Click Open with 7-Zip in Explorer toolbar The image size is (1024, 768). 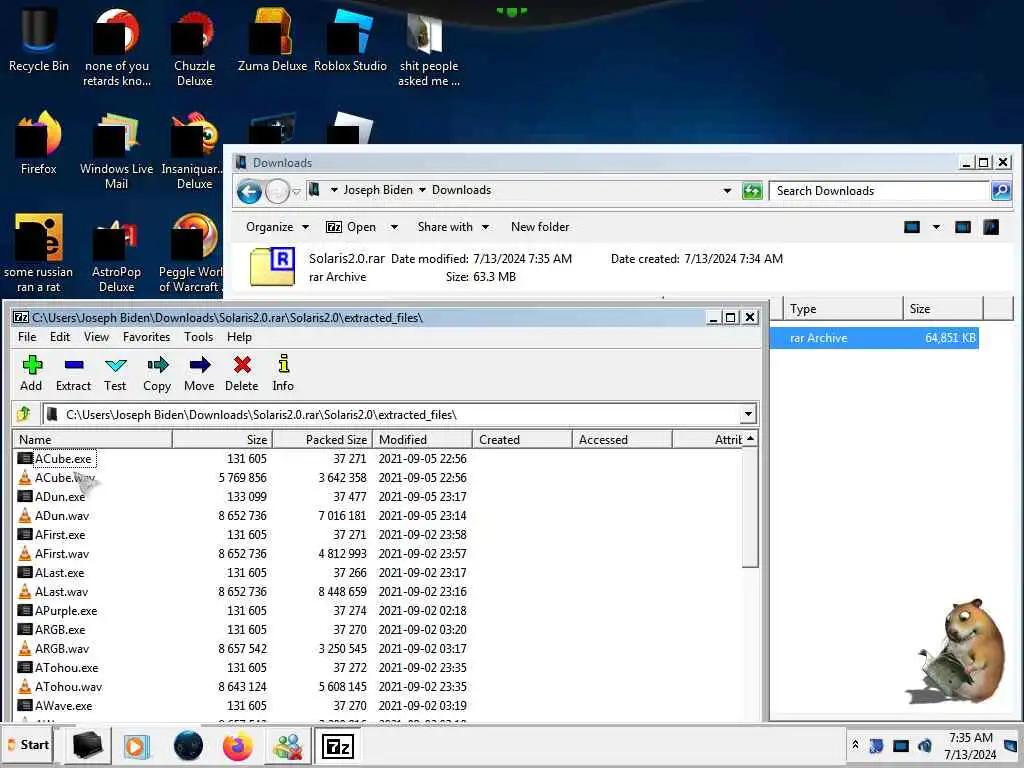tap(351, 227)
